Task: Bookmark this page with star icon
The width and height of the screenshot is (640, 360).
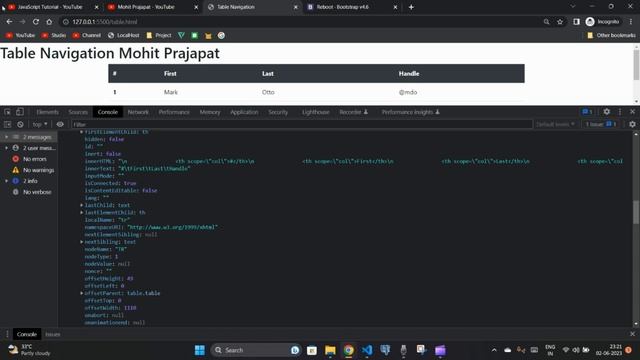Action: click(x=560, y=22)
